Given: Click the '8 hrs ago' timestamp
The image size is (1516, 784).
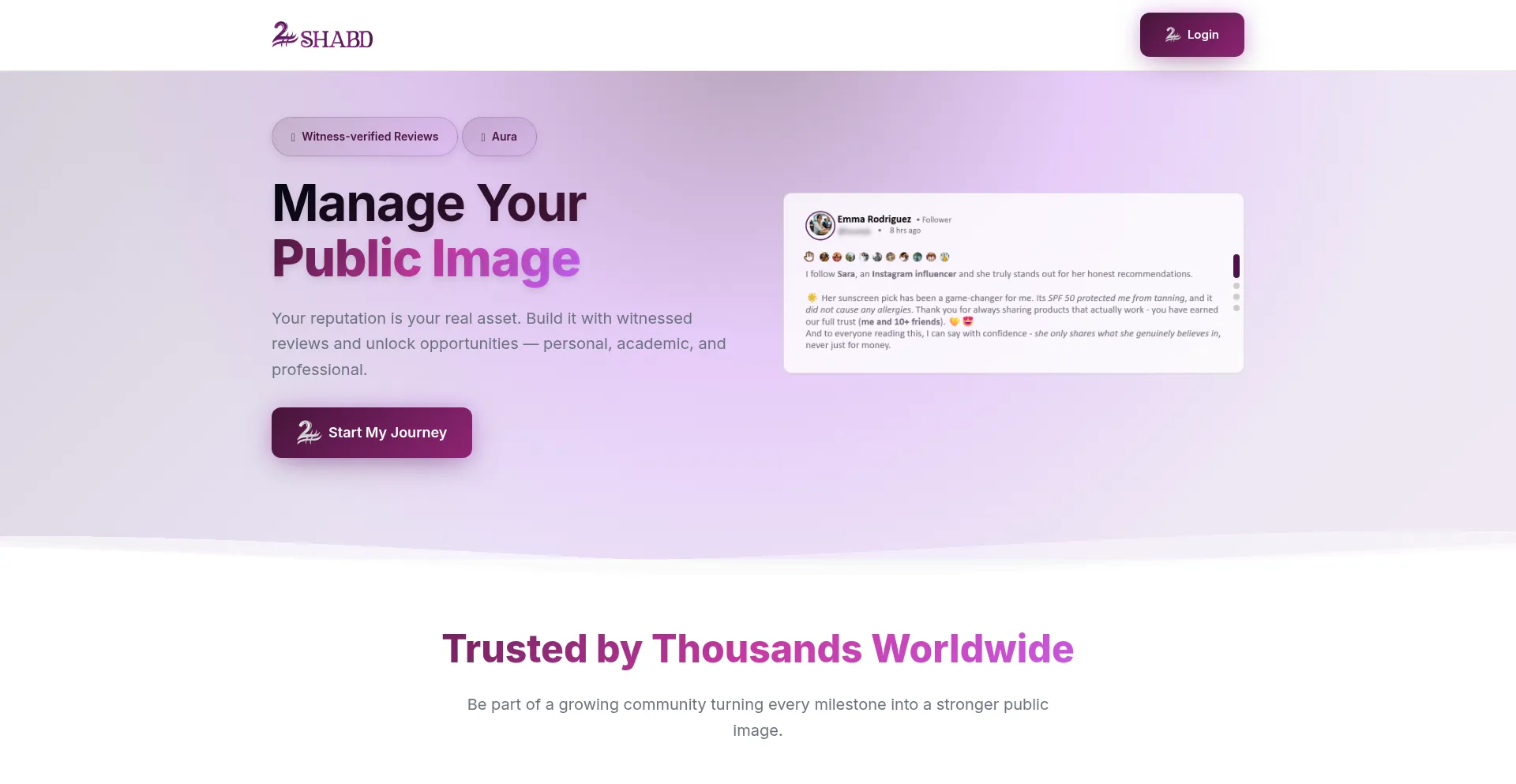Looking at the screenshot, I should 905,231.
